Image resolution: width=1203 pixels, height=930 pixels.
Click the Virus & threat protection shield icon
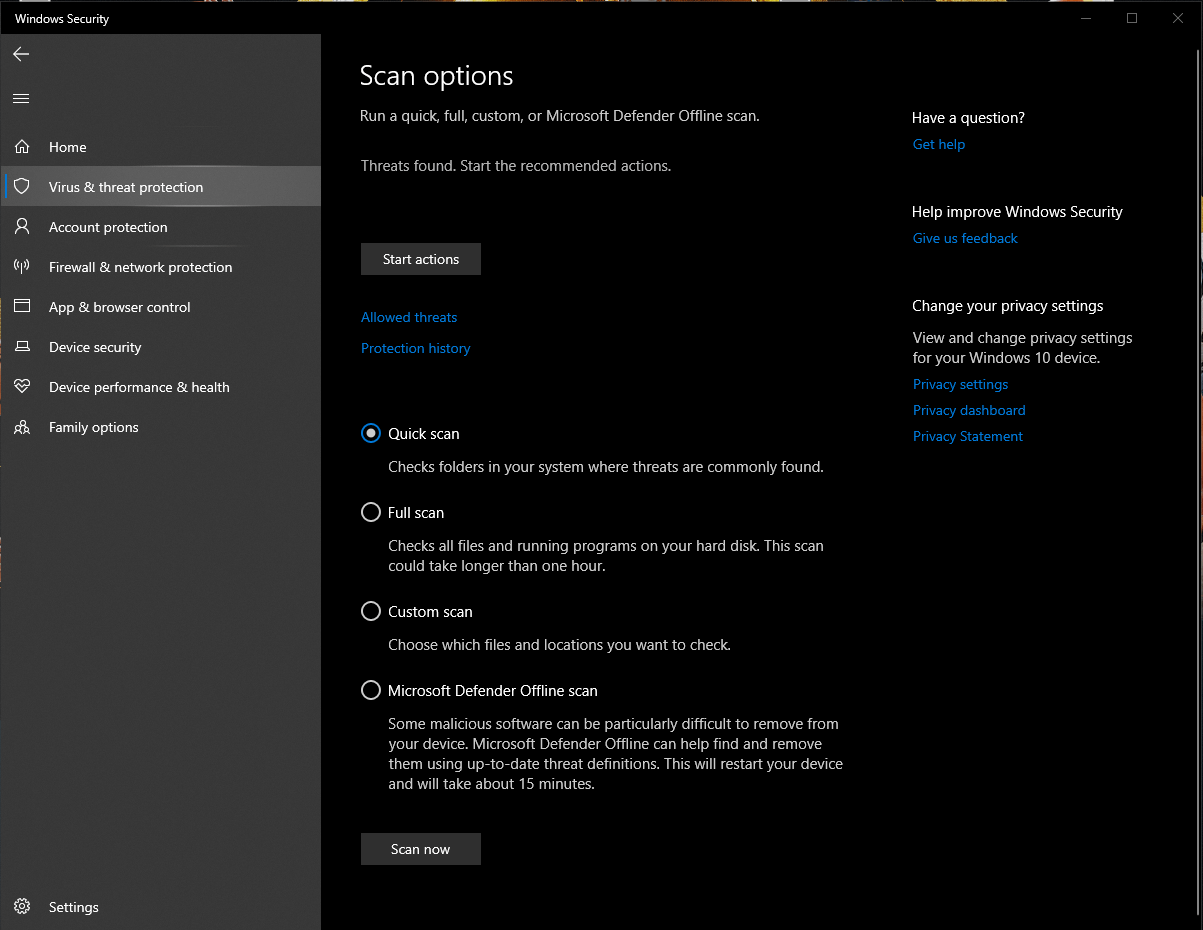[22, 187]
